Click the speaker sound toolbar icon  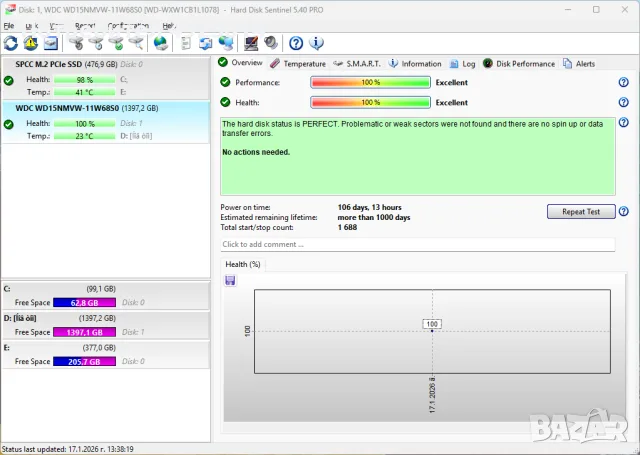(271, 43)
